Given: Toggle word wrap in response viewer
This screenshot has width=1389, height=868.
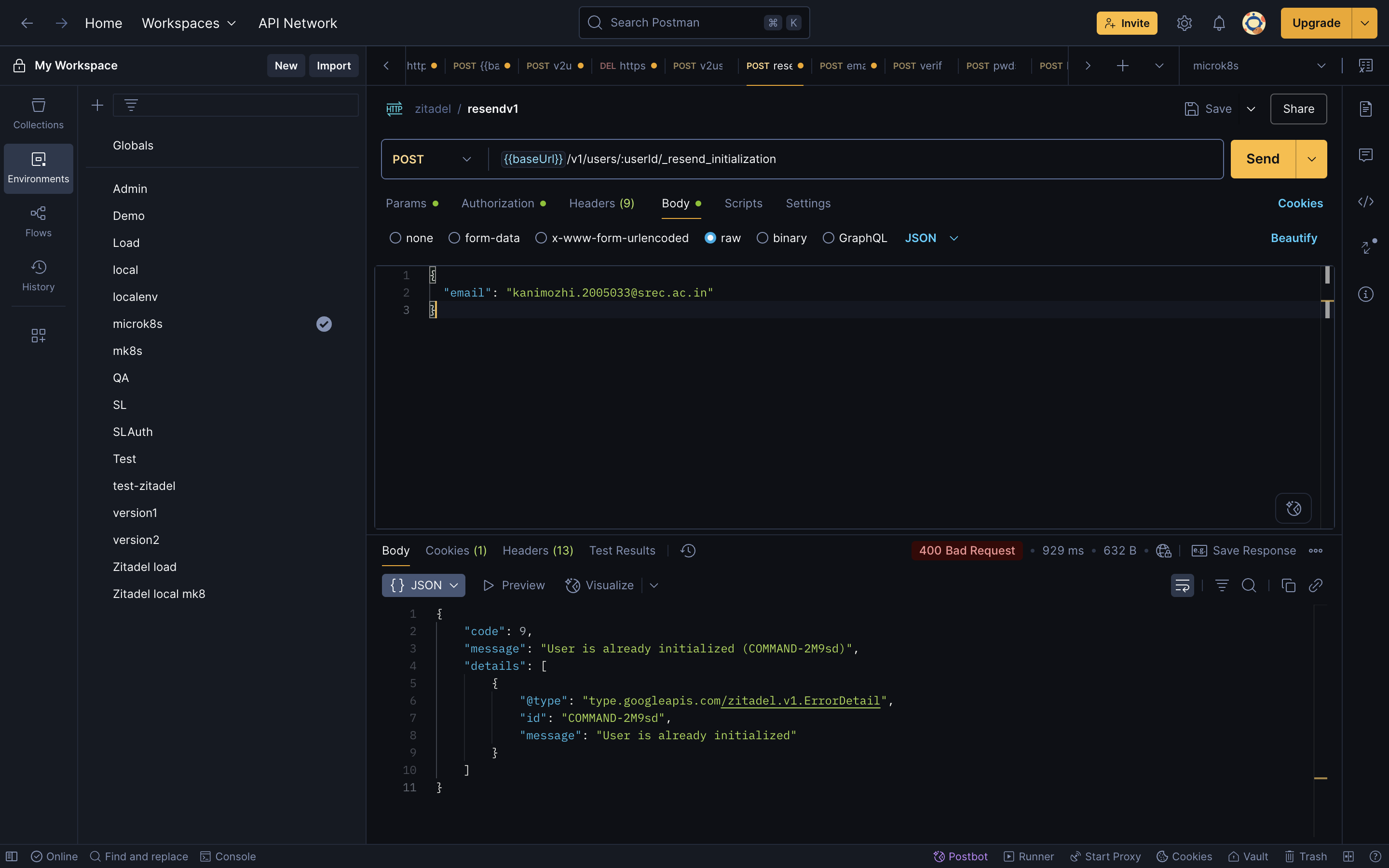Looking at the screenshot, I should 1183,585.
